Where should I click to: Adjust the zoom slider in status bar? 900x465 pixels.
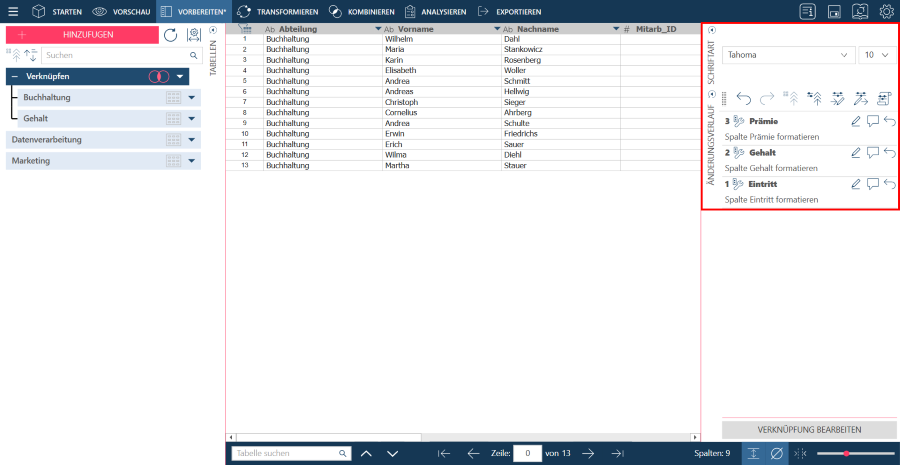coord(856,454)
